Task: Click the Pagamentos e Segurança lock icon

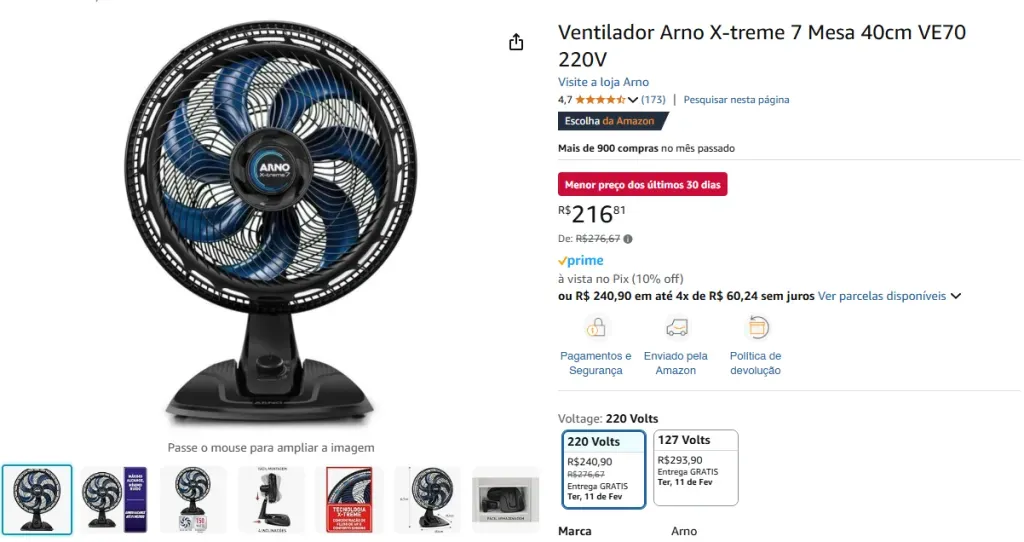Action: (x=596, y=327)
